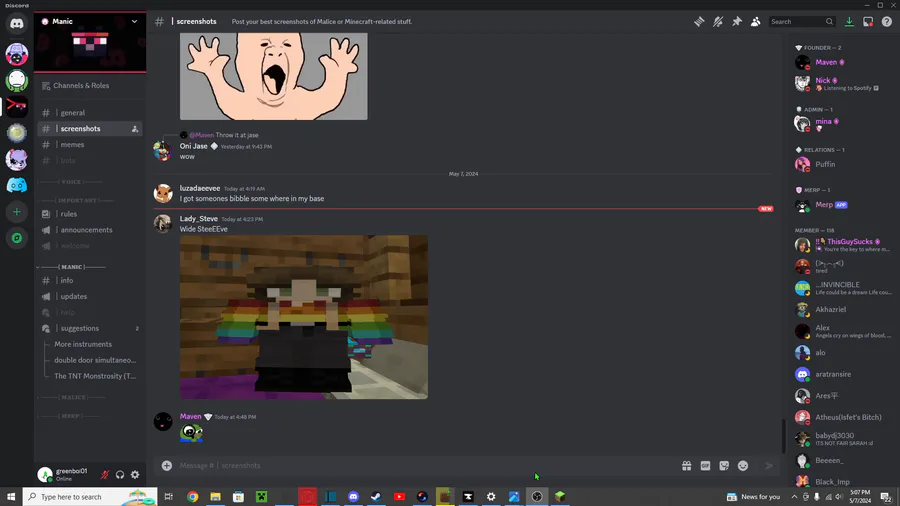Open the suggestions forum channel
900x506 pixels.
point(90,328)
